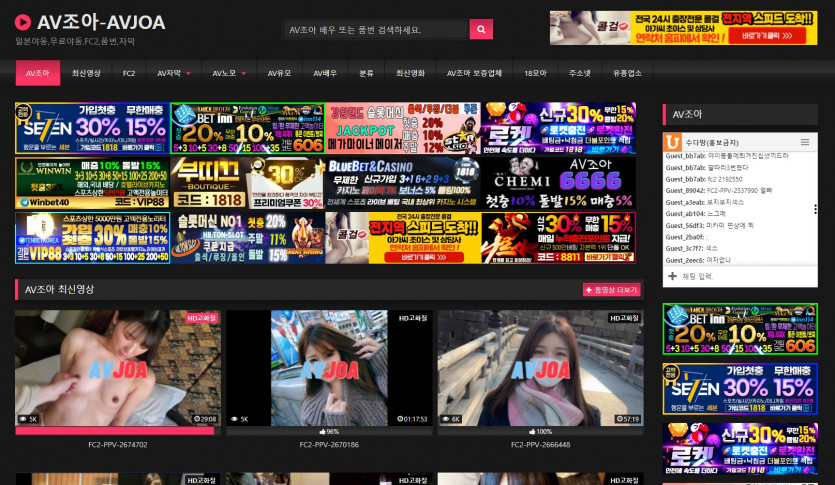Open the FC2 menu item
This screenshot has height=485, width=835.
129,73
